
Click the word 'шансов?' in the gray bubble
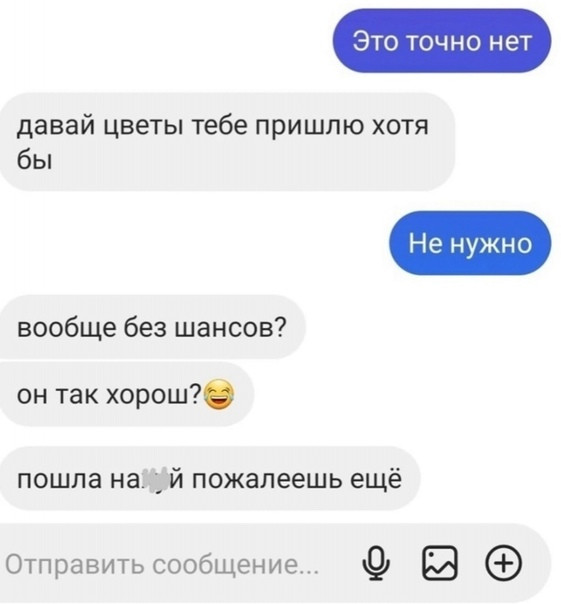point(231,329)
